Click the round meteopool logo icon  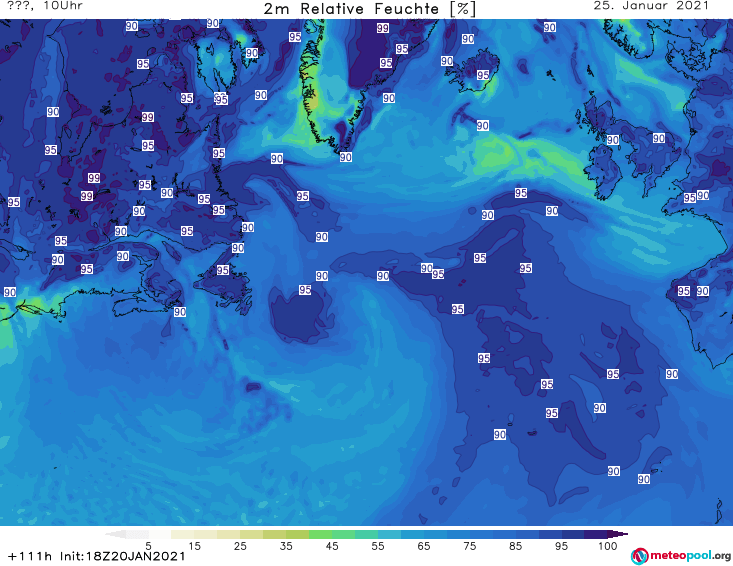[x=639, y=556]
